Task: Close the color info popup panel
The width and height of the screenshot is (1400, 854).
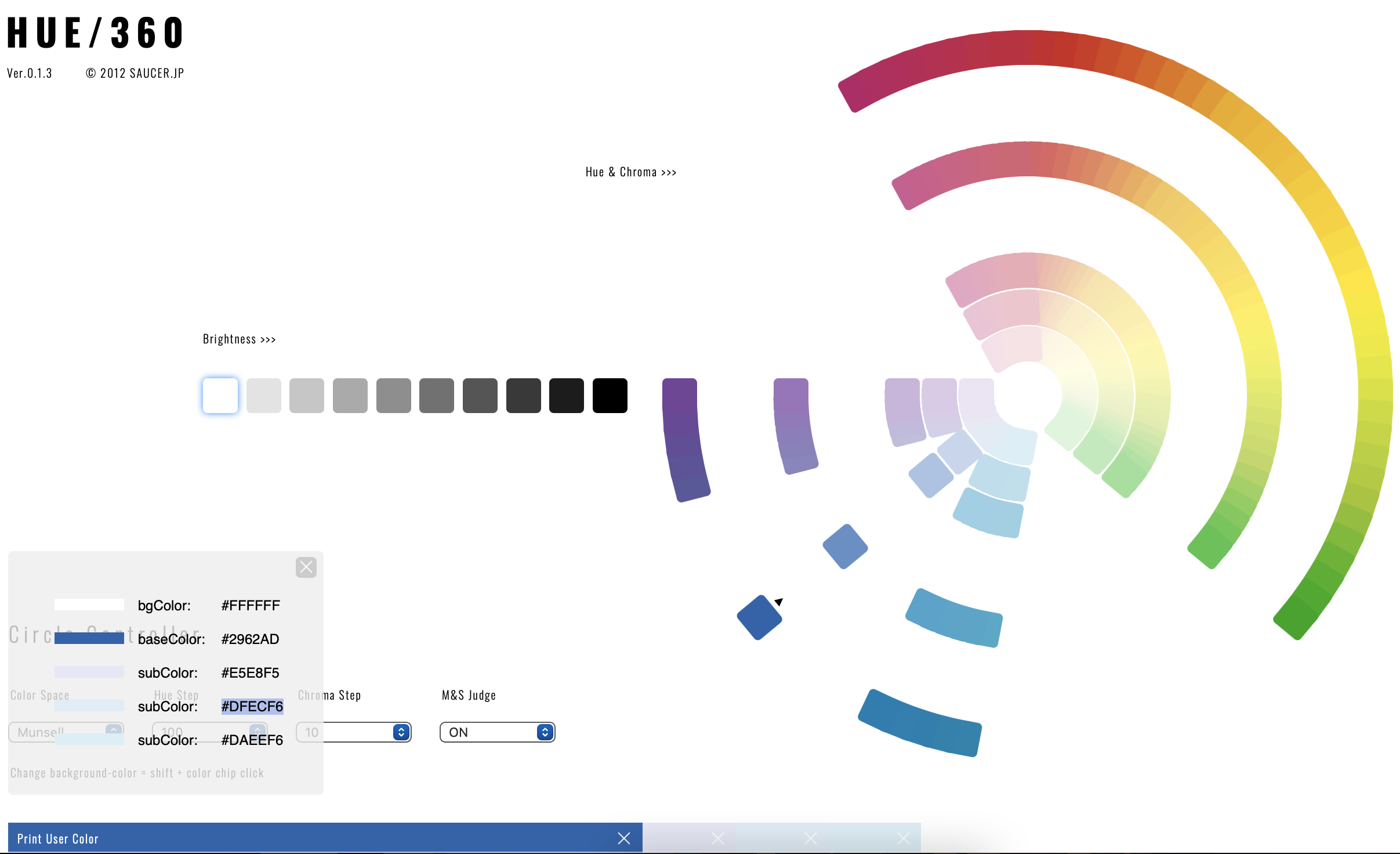Action: 306,567
